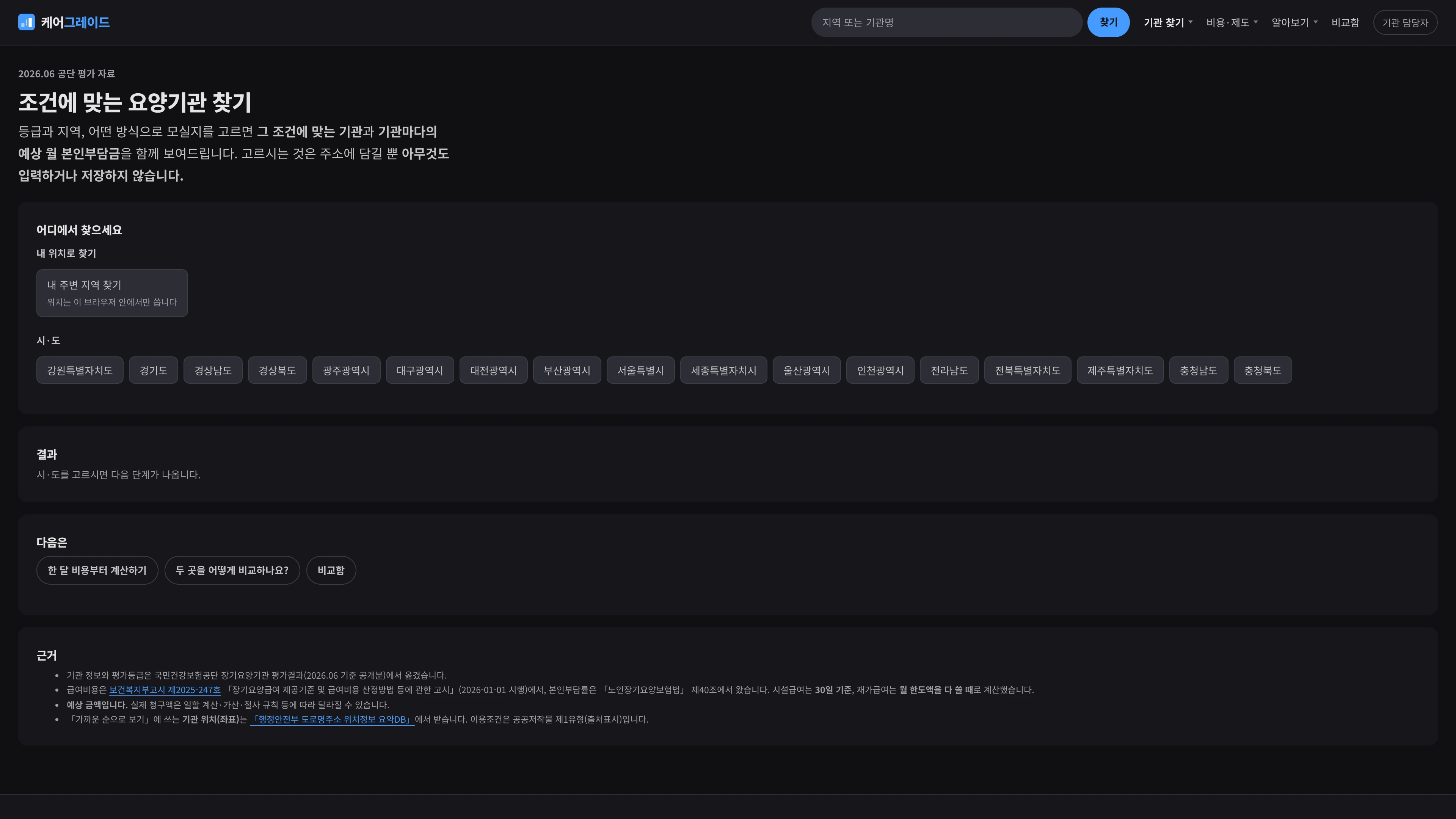
Task: Choose 인천광역시 region chip
Action: 880,370
